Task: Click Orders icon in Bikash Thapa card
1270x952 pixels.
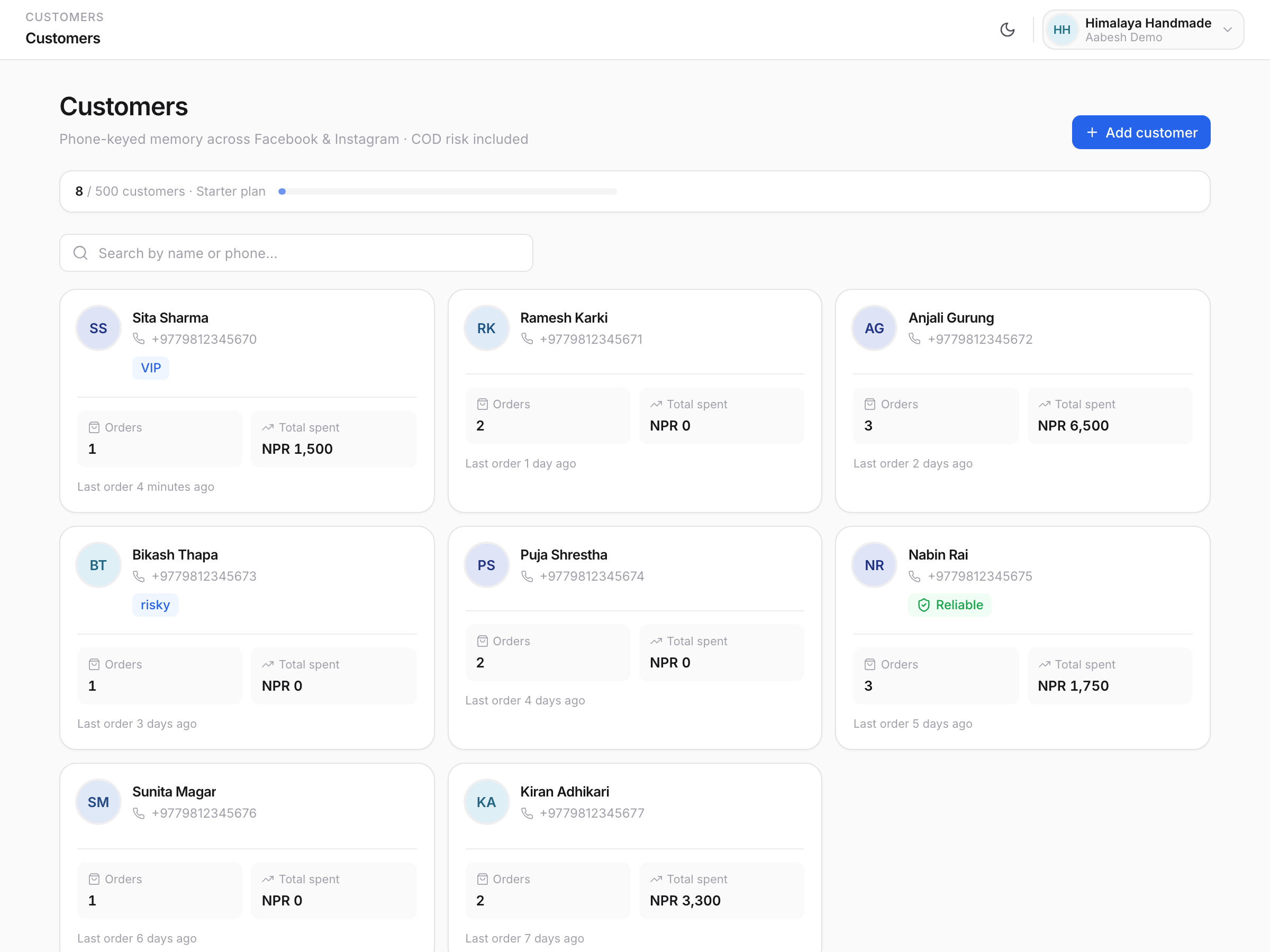Action: [94, 664]
